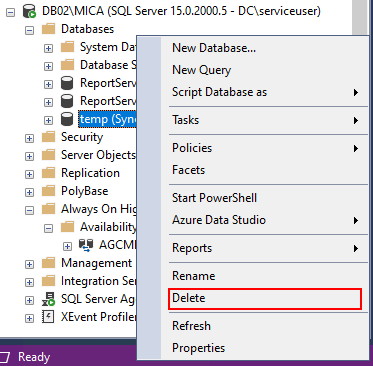Click the Server Objects folder icon
Viewport: 373px width, 366px height.
[48, 155]
